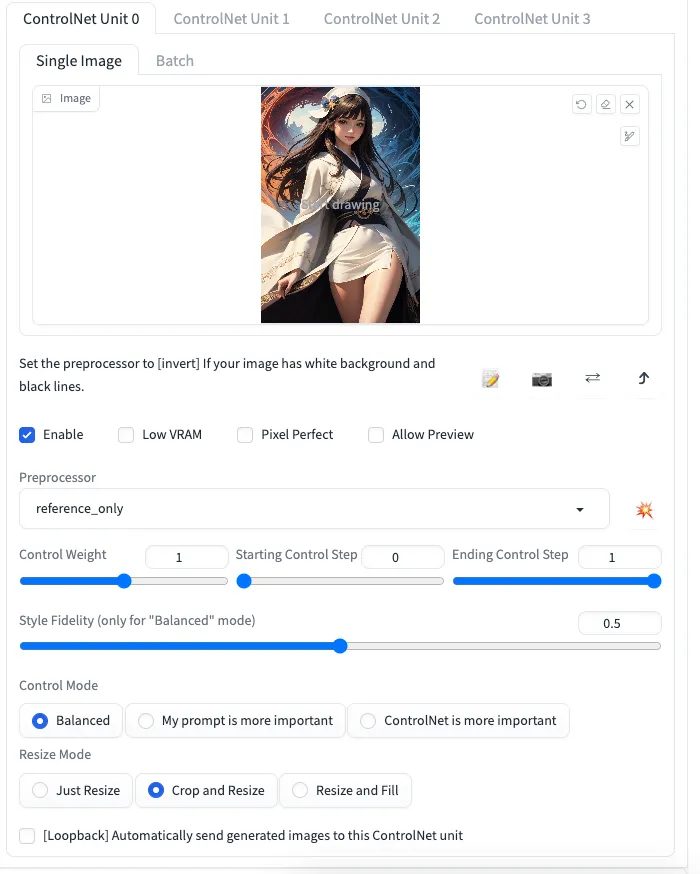Open the Batch tab
The width and height of the screenshot is (700, 874).
(174, 61)
